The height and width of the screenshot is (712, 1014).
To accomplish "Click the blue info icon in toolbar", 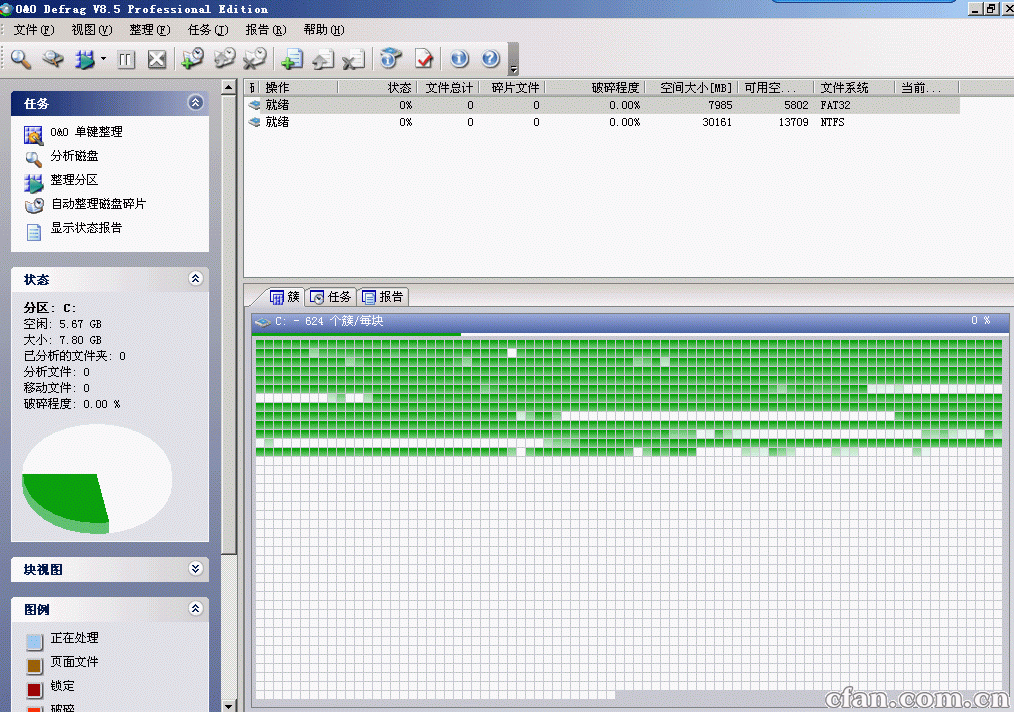I will pyautogui.click(x=460, y=59).
